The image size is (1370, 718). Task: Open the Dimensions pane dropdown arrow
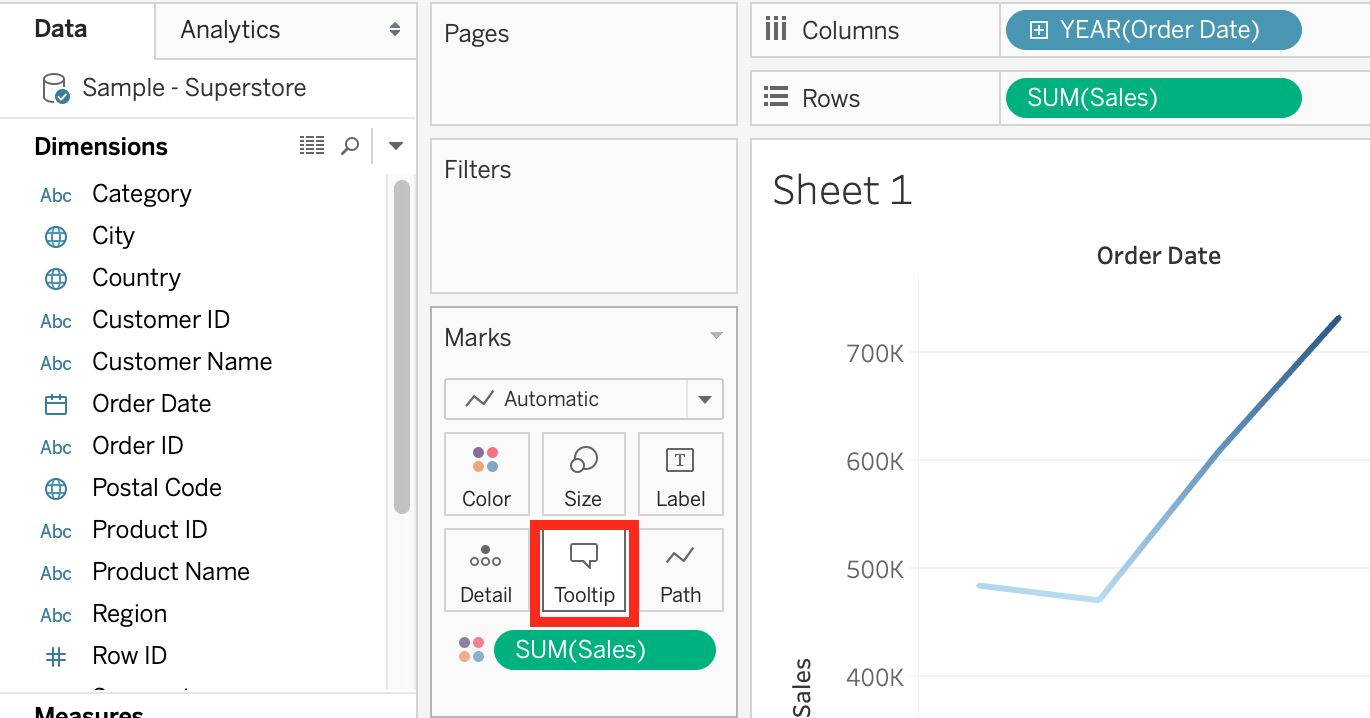(396, 146)
